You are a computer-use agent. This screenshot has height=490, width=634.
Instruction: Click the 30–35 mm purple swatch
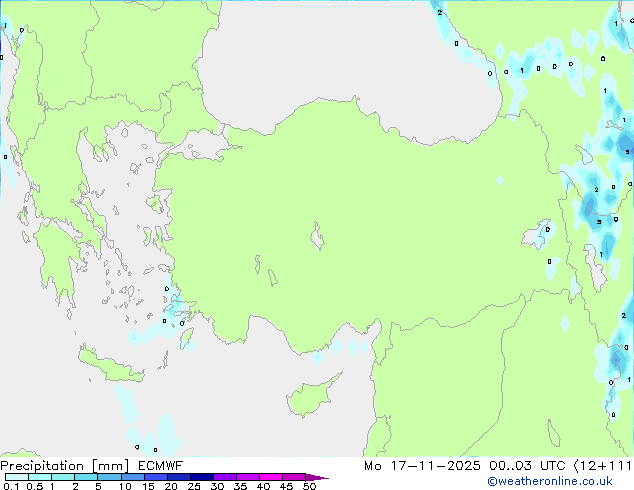tap(225, 477)
